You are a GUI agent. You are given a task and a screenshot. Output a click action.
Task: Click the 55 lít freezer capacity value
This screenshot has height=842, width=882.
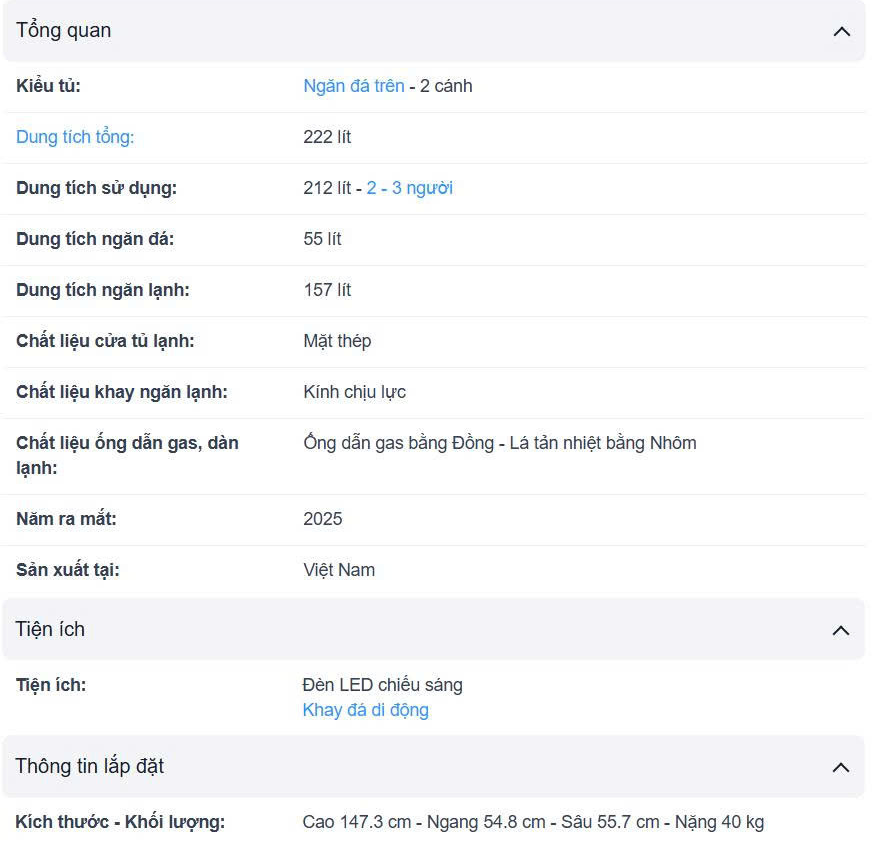[322, 239]
